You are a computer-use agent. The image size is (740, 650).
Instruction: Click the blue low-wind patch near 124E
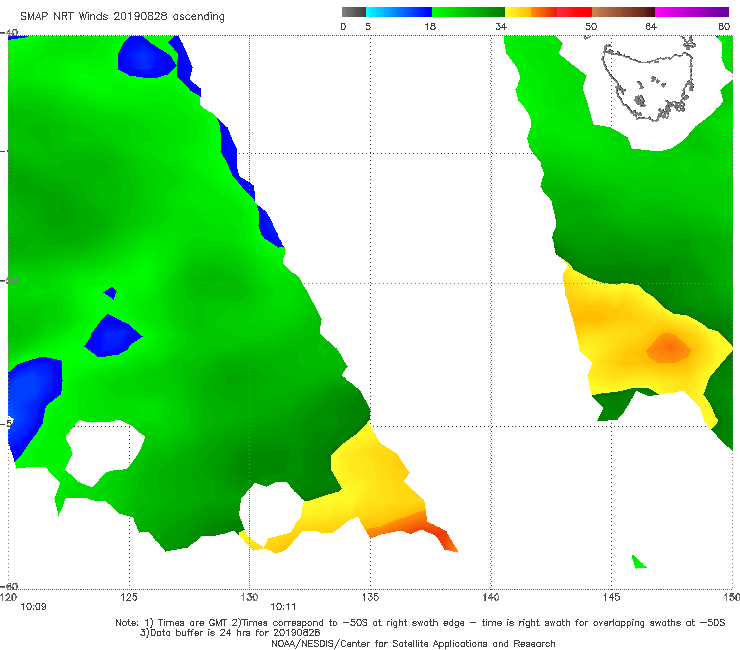(112, 336)
